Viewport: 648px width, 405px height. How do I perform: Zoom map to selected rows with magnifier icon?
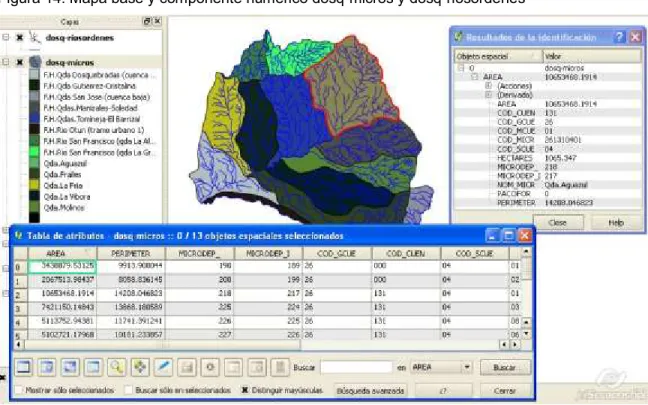click(117, 367)
